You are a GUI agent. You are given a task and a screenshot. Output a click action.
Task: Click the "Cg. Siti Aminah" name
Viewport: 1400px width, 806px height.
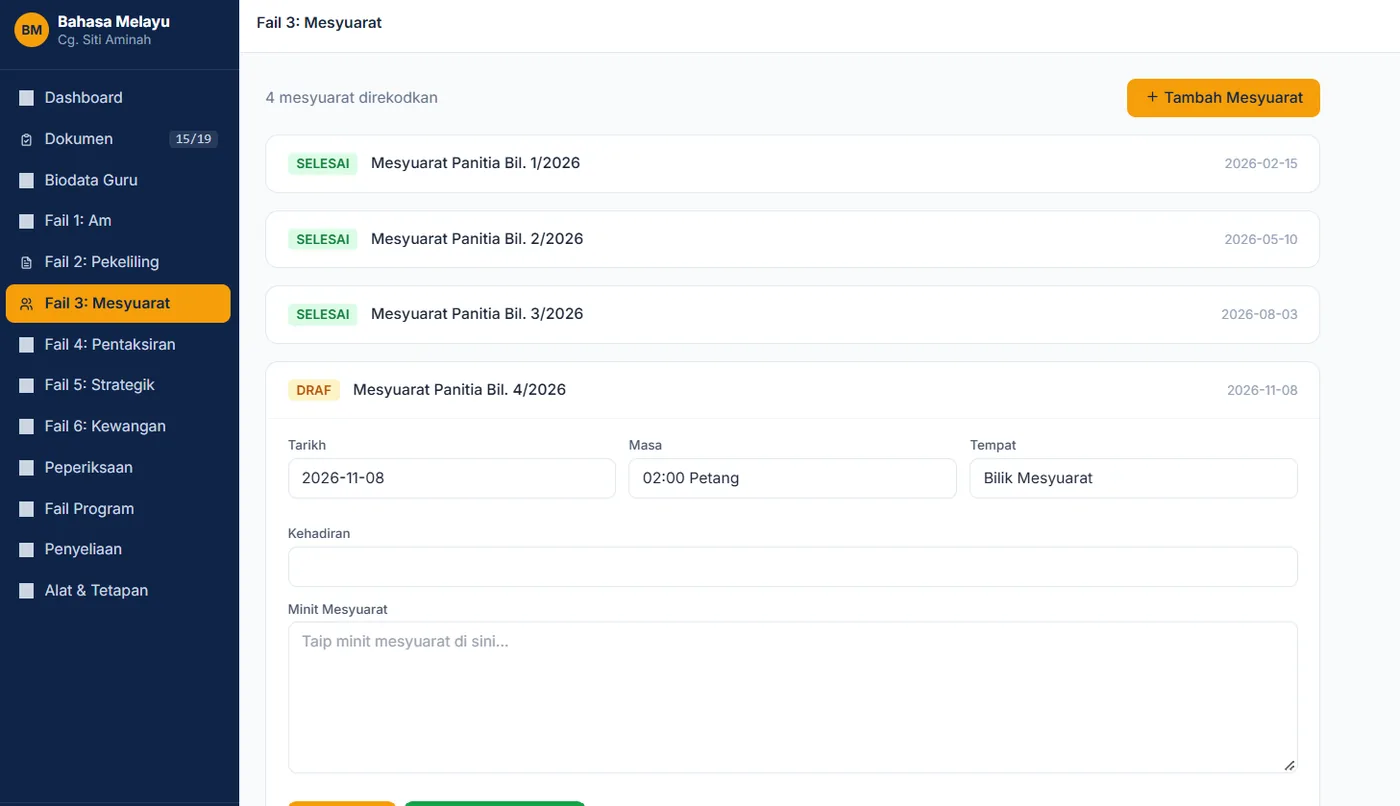click(x=104, y=40)
